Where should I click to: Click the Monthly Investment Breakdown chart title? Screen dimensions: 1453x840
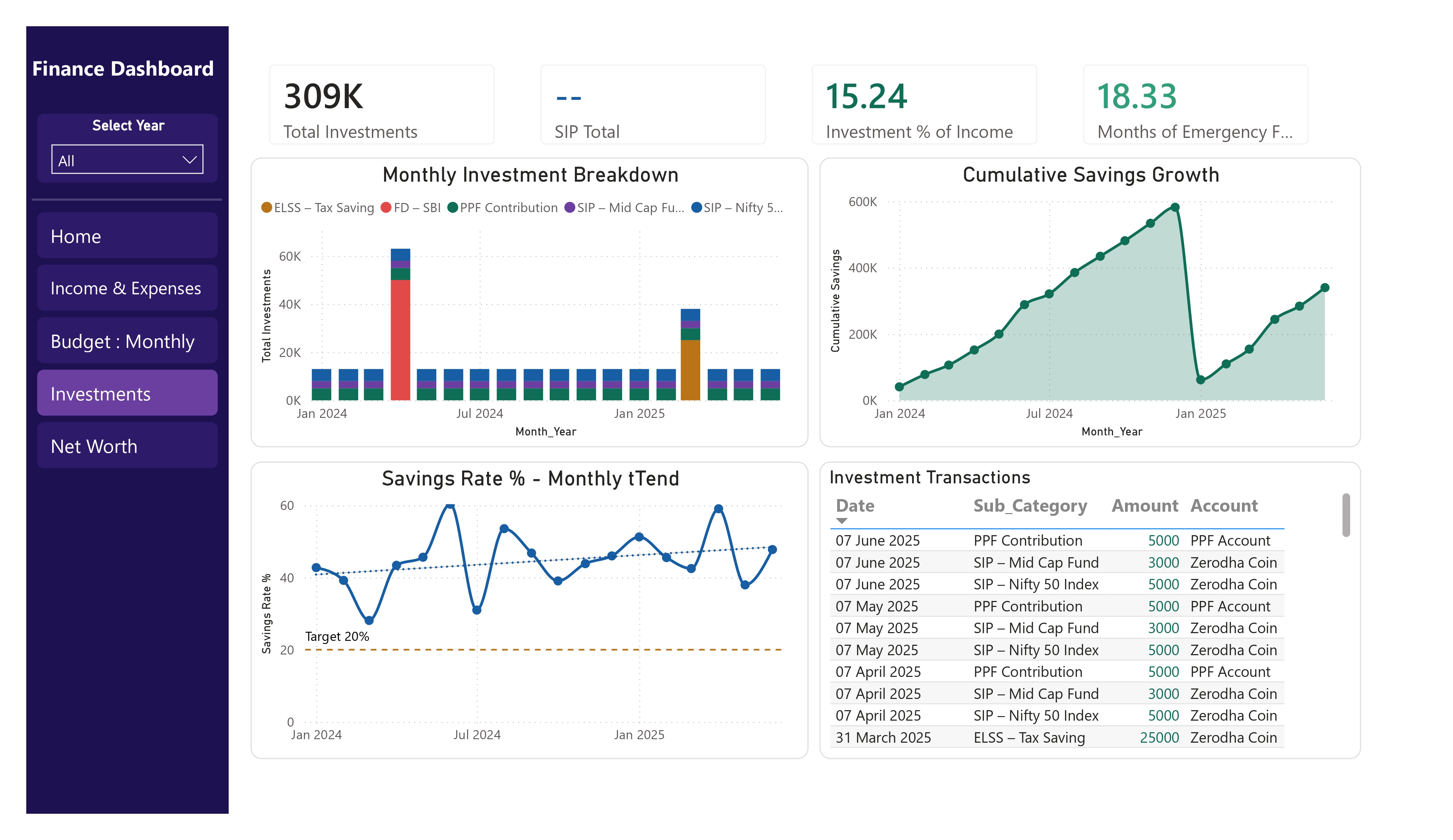530,174
